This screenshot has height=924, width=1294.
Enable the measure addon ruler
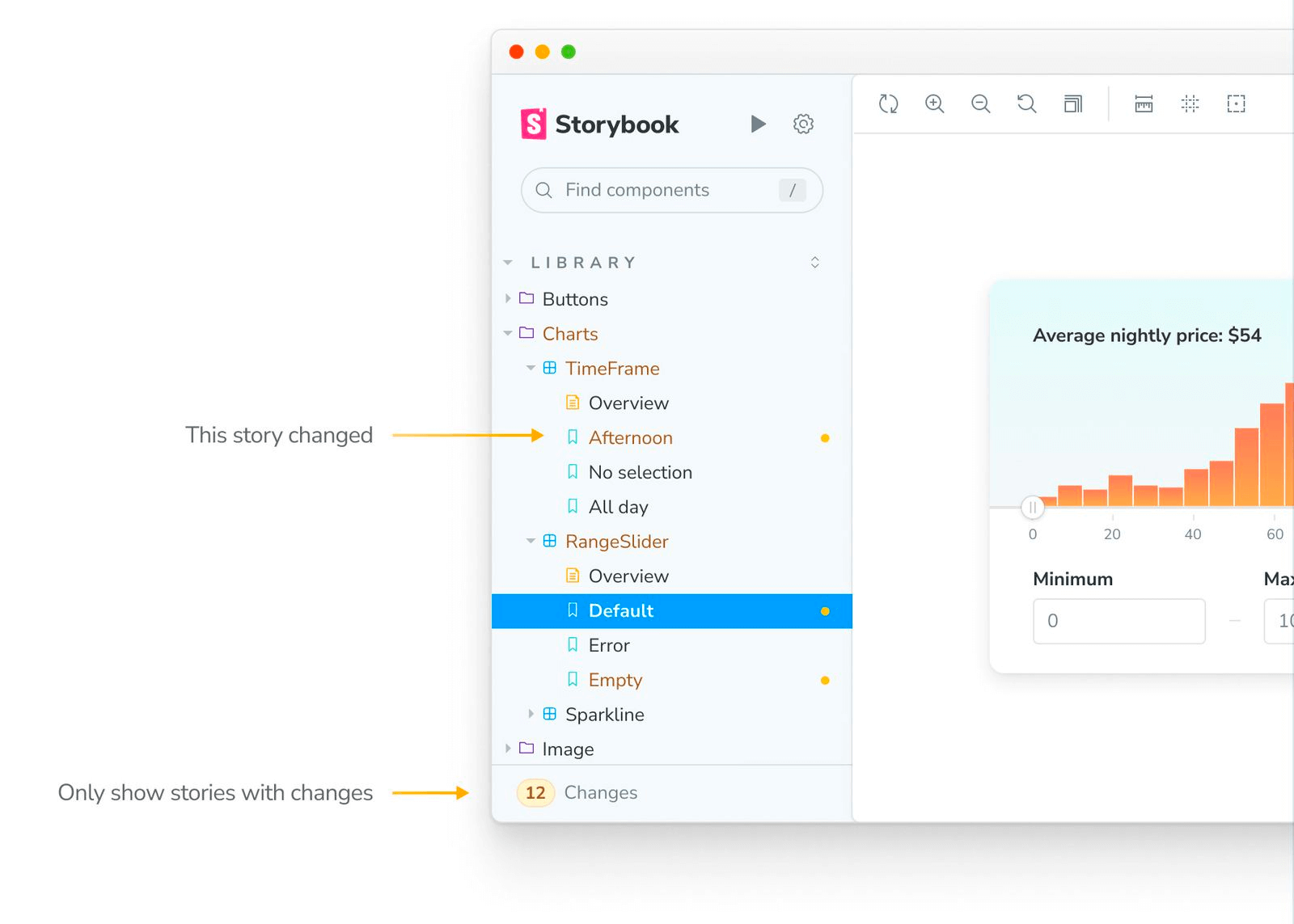1143,103
